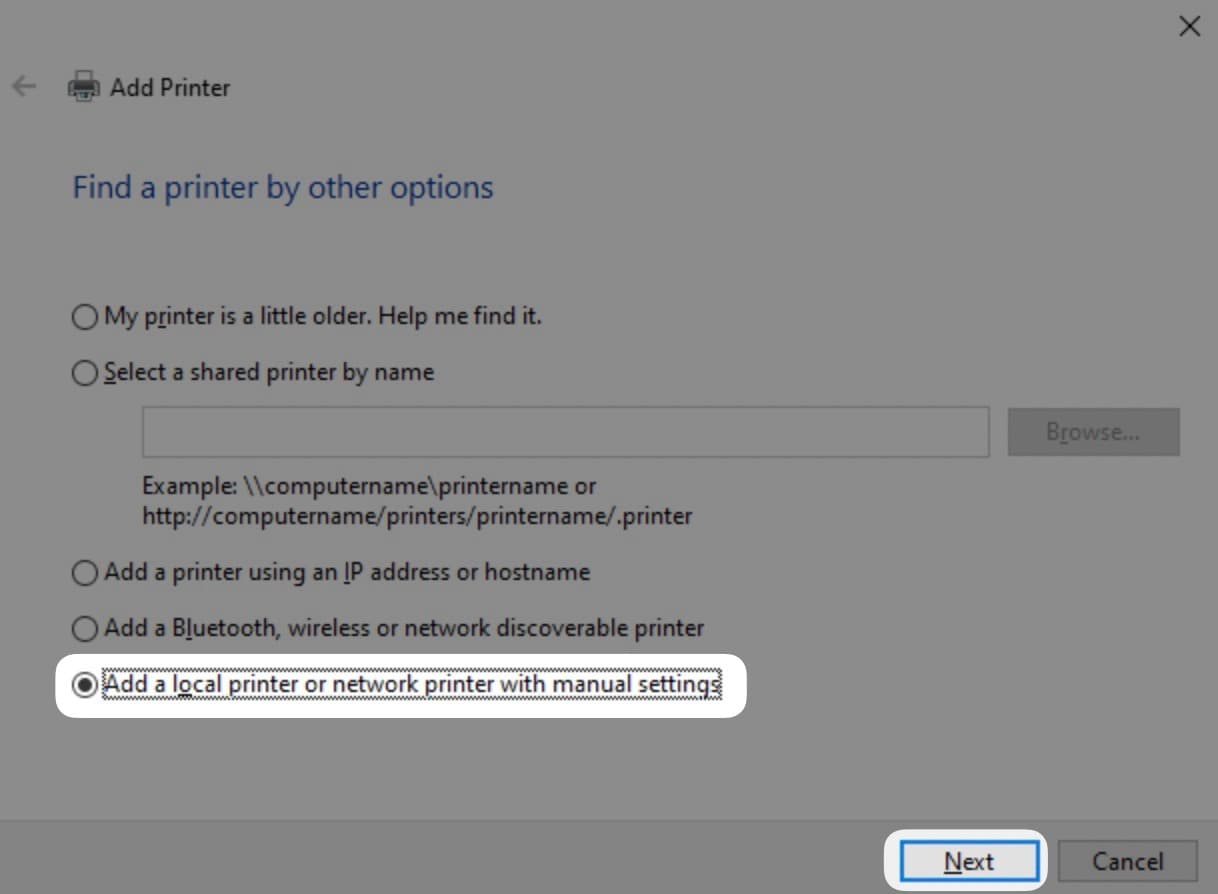Viewport: 1218px width, 894px height.
Task: Click the selected local printer radio circle
Action: [x=86, y=685]
